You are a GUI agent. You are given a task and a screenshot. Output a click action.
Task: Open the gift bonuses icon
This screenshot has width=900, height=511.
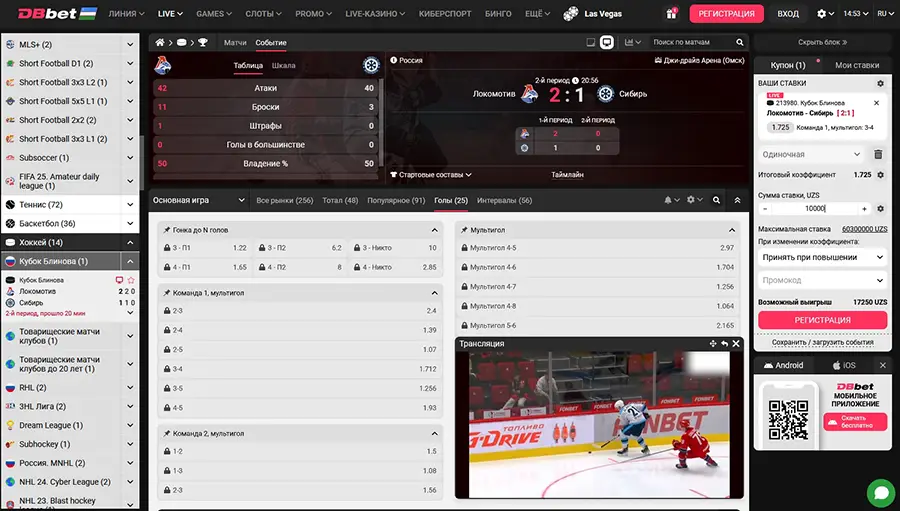click(671, 14)
